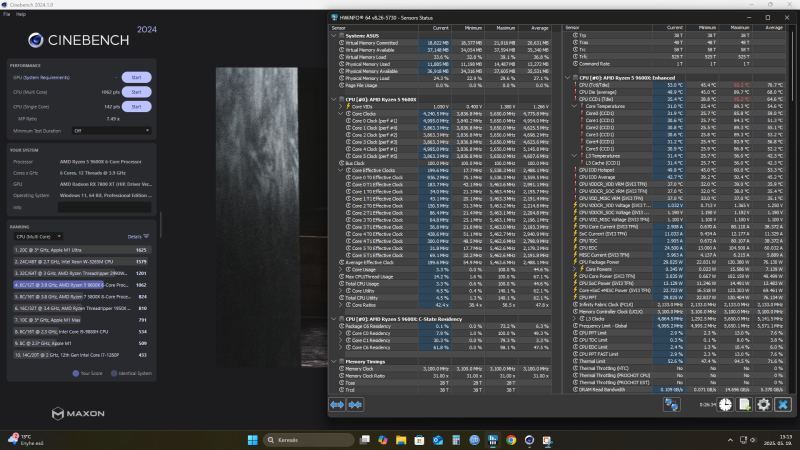Screen dimensions: 800x450
Task: Select the Thermal Limit sensor row
Action: [674, 361]
